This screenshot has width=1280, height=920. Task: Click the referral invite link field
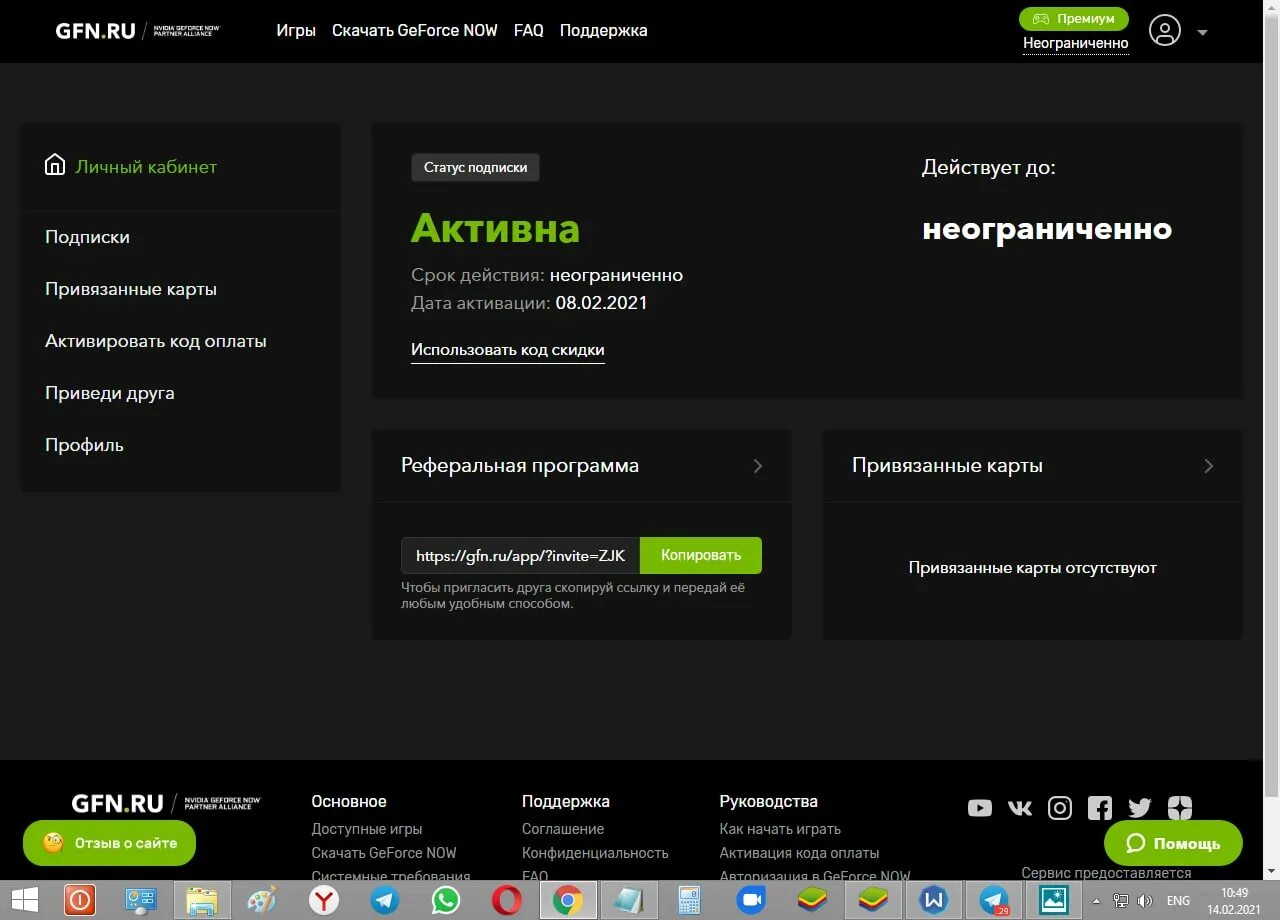(x=520, y=556)
